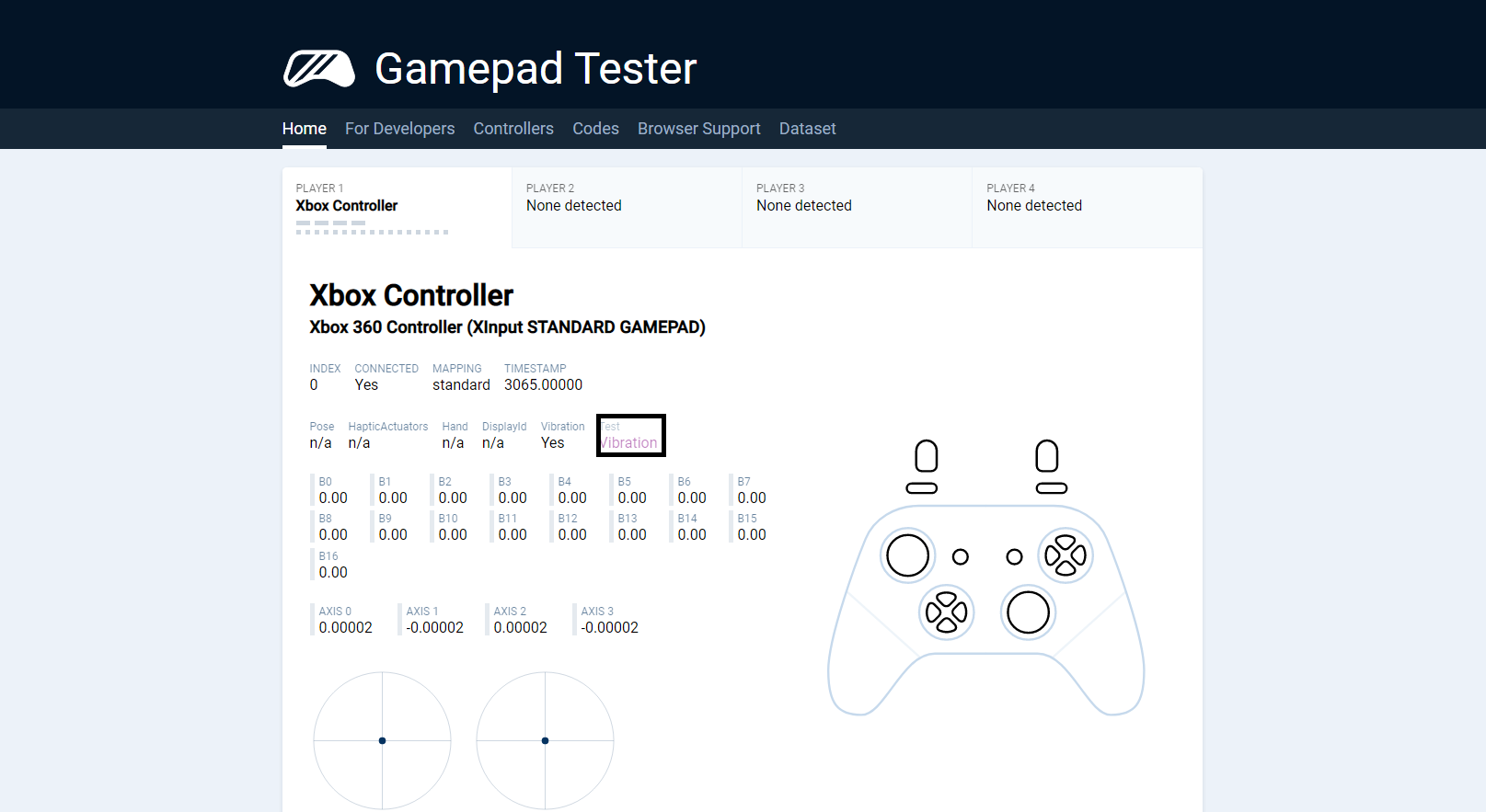The width and height of the screenshot is (1486, 812).
Task: Click the left bumper on the controller diagram
Action: click(922, 488)
